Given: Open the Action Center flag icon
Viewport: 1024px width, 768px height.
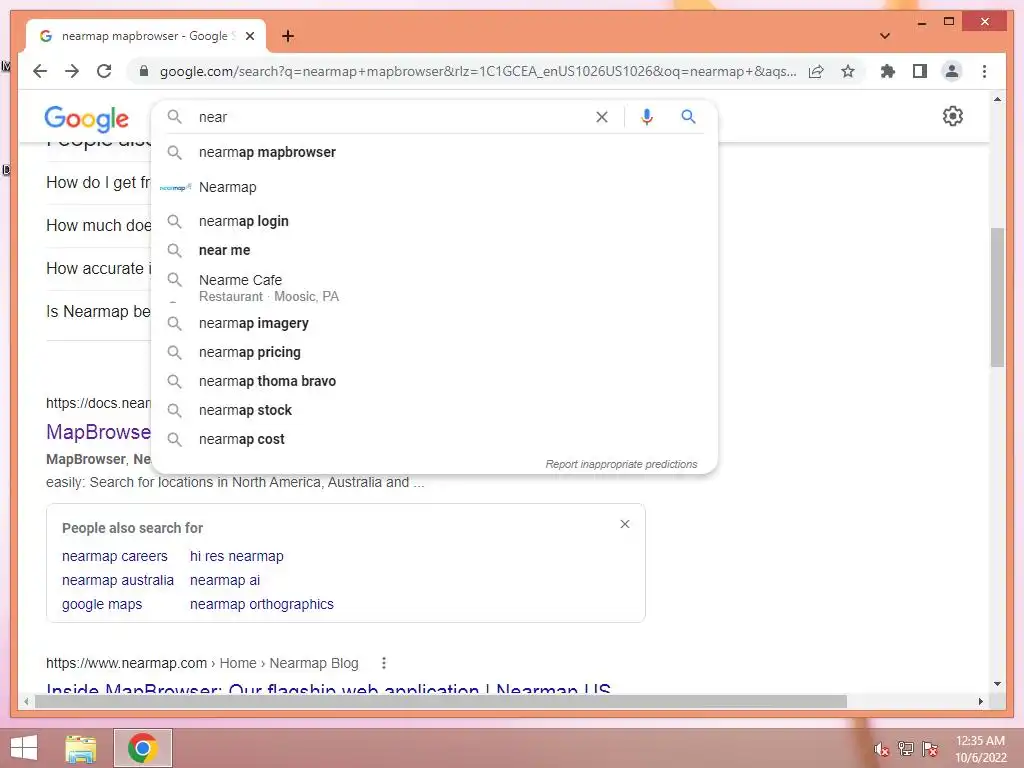Looking at the screenshot, I should pyautogui.click(x=930, y=749).
